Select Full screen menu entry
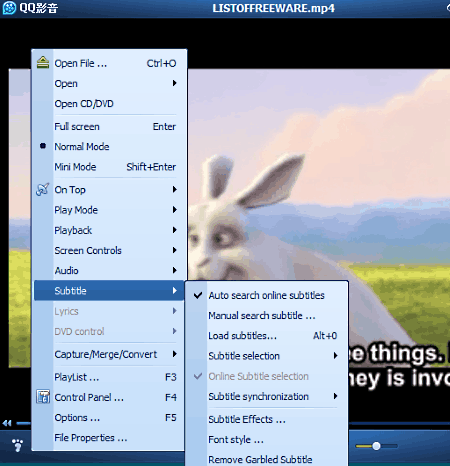Image resolution: width=450 pixels, height=466 pixels. click(109, 127)
